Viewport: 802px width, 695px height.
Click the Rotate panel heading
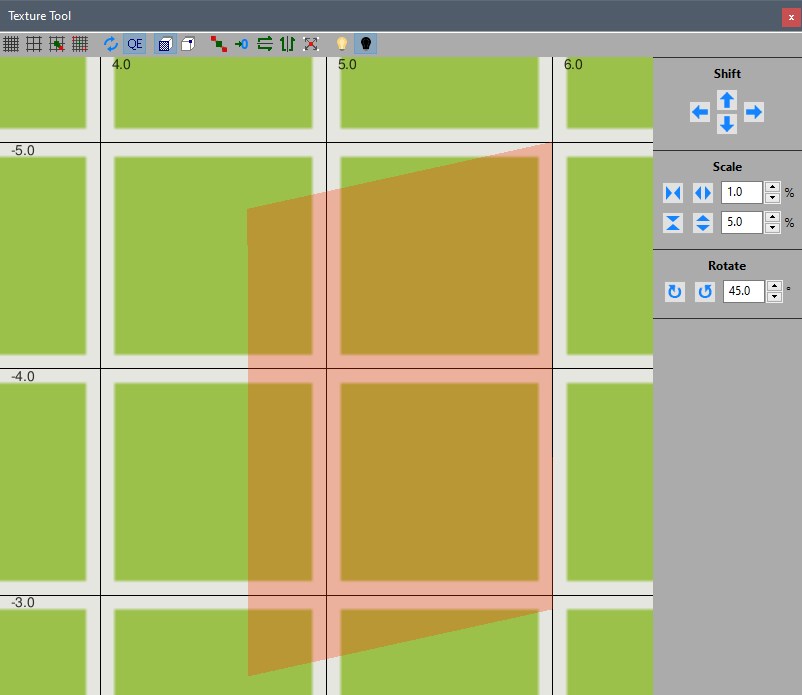tap(727, 266)
